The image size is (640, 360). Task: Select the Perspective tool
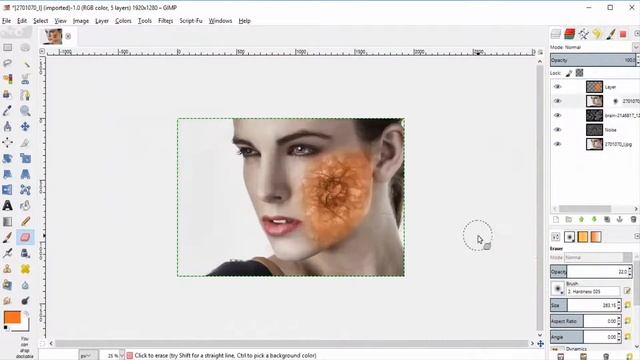coord(25,174)
